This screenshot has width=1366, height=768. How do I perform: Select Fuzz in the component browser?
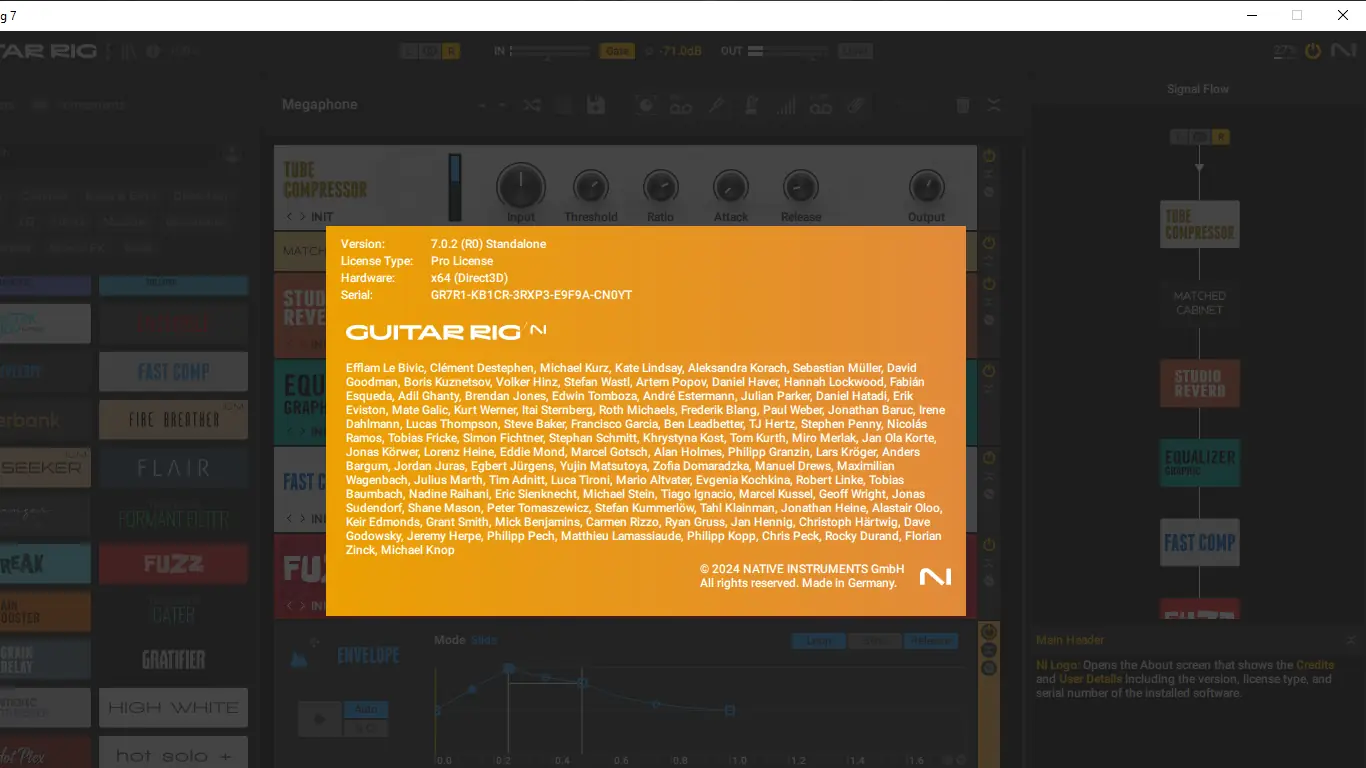[x=173, y=564]
